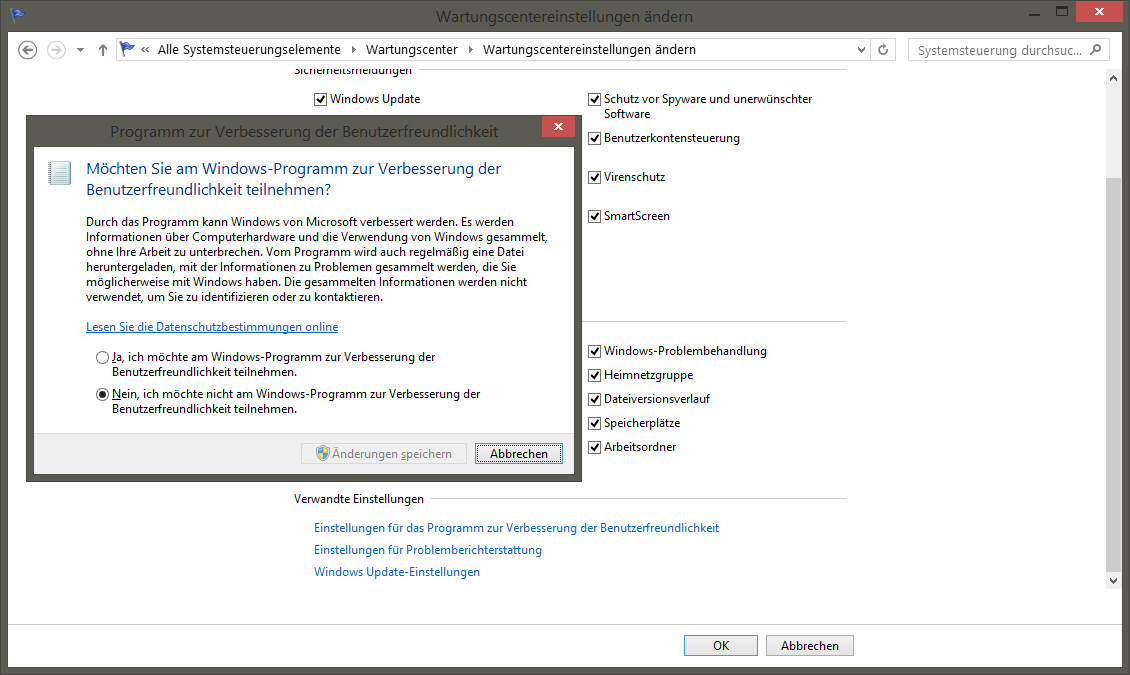Open Alle Systemsteuerungselemente breadcrumb
The width and height of the screenshot is (1130, 675).
249,50
